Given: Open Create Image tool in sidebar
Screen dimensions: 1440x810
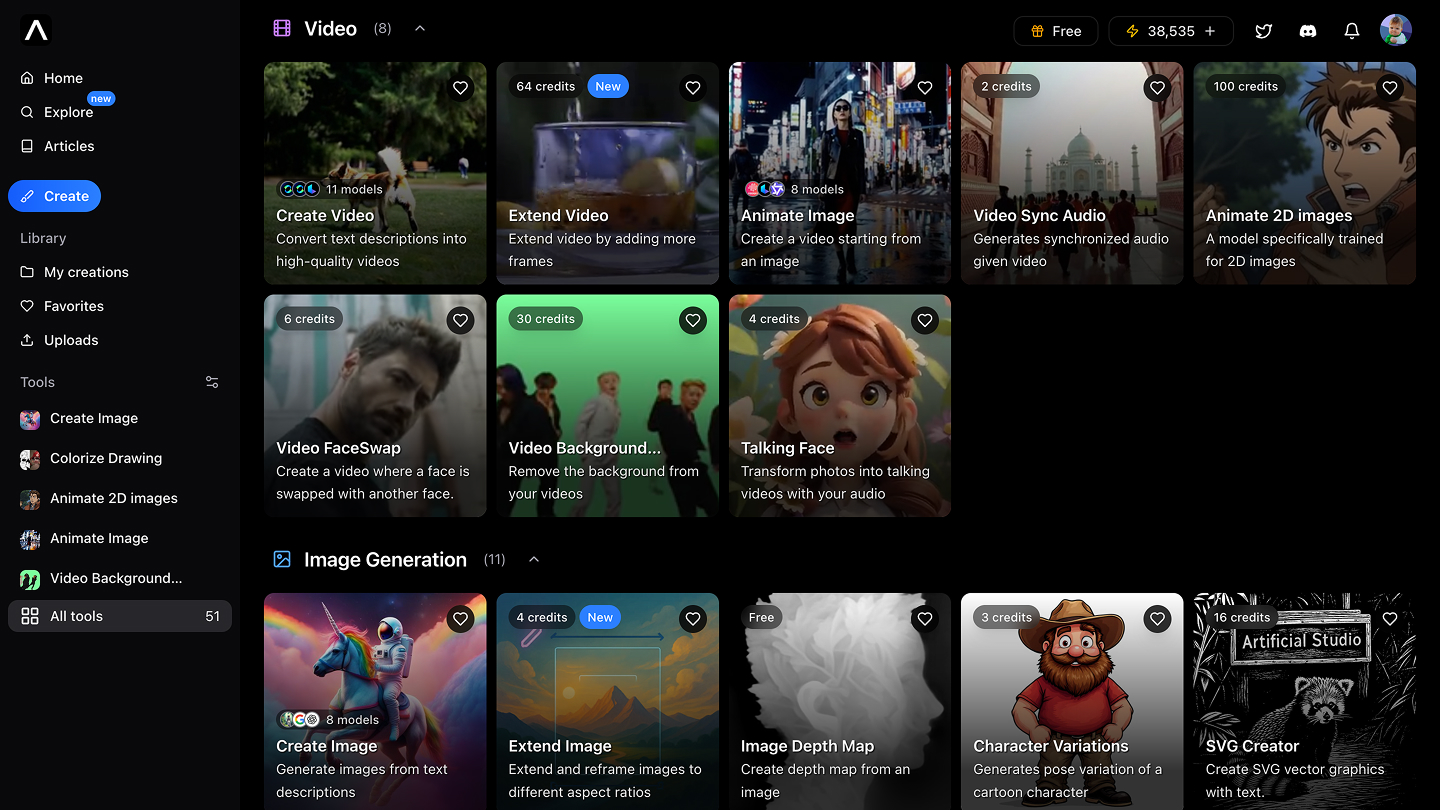Looking at the screenshot, I should 120,418.
